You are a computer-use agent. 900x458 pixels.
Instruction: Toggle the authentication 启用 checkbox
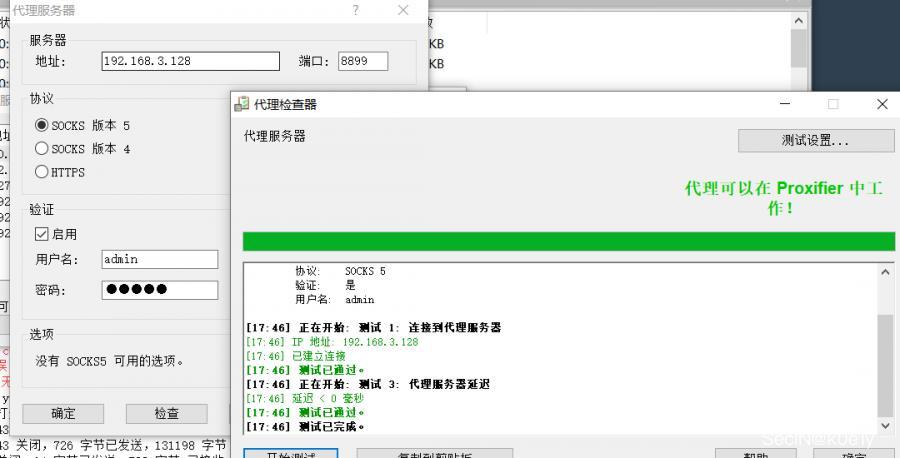point(42,234)
